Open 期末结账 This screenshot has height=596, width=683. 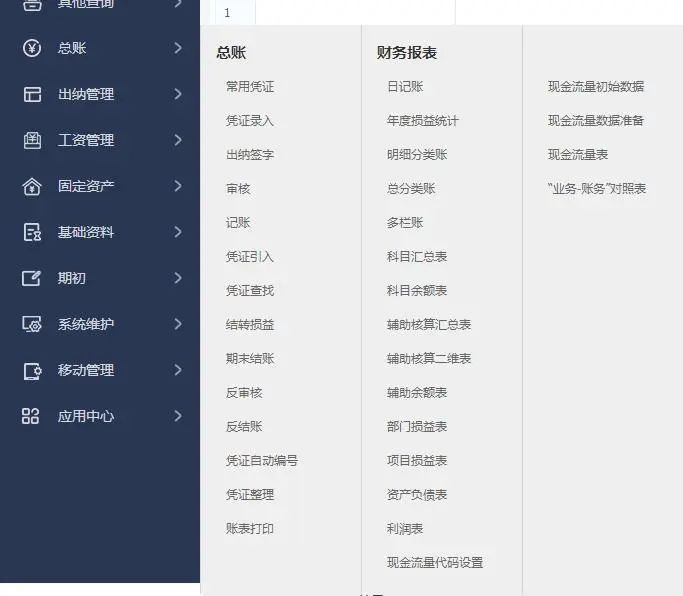pyautogui.click(x=250, y=359)
